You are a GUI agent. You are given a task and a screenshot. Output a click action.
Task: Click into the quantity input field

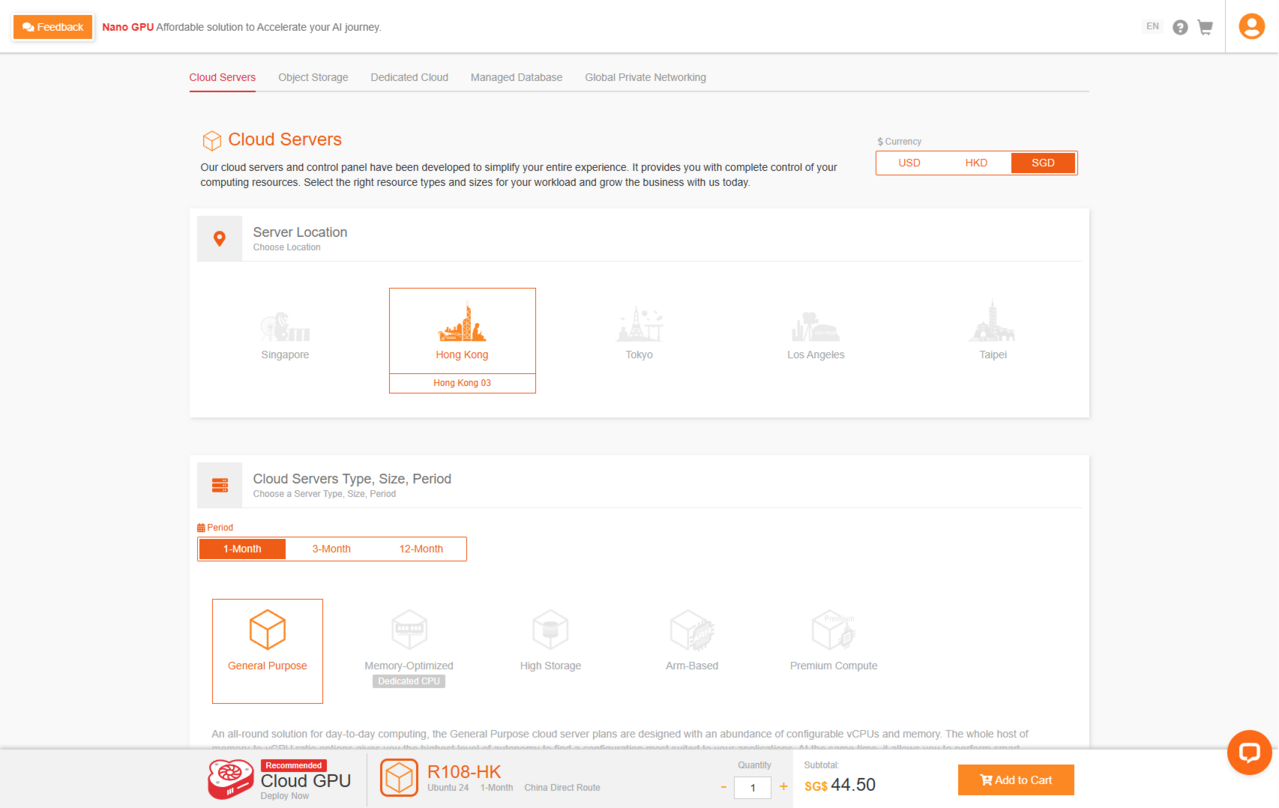click(x=752, y=788)
